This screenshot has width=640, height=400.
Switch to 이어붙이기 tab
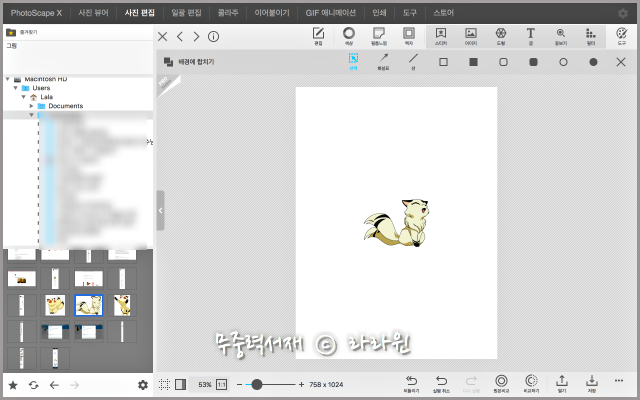click(x=272, y=13)
